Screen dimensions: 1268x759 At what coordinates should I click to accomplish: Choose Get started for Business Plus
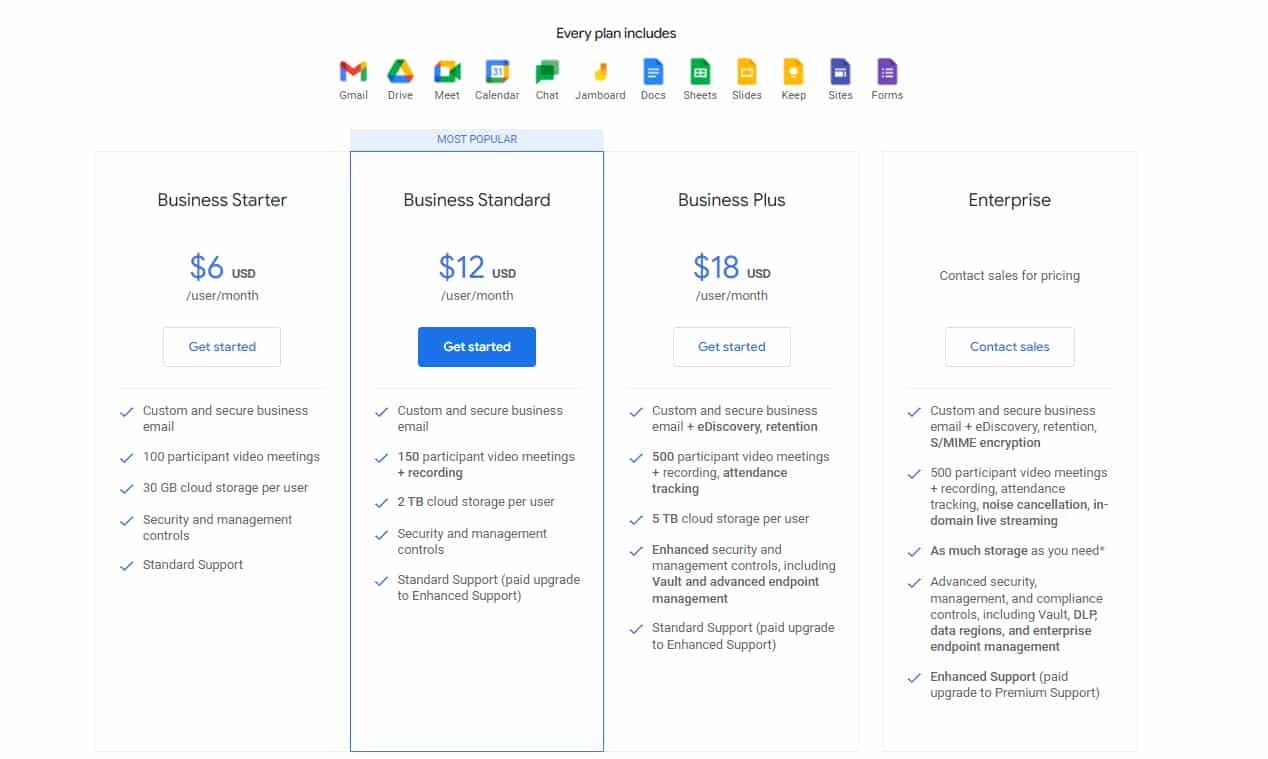(x=732, y=347)
